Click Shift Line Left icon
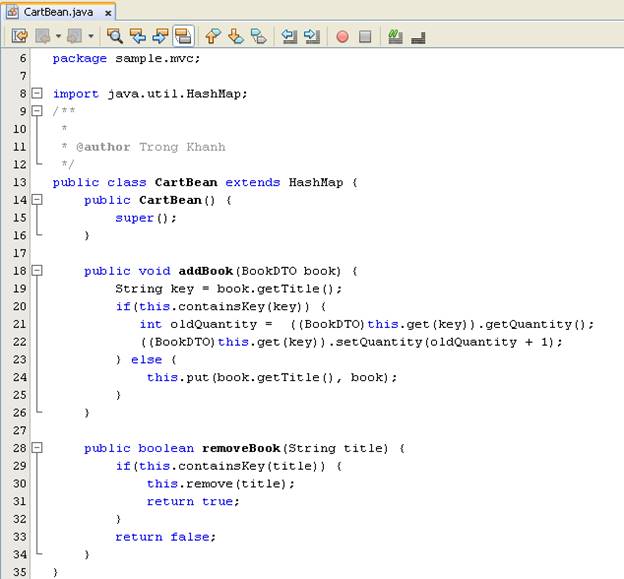This screenshot has width=624, height=579. point(289,36)
